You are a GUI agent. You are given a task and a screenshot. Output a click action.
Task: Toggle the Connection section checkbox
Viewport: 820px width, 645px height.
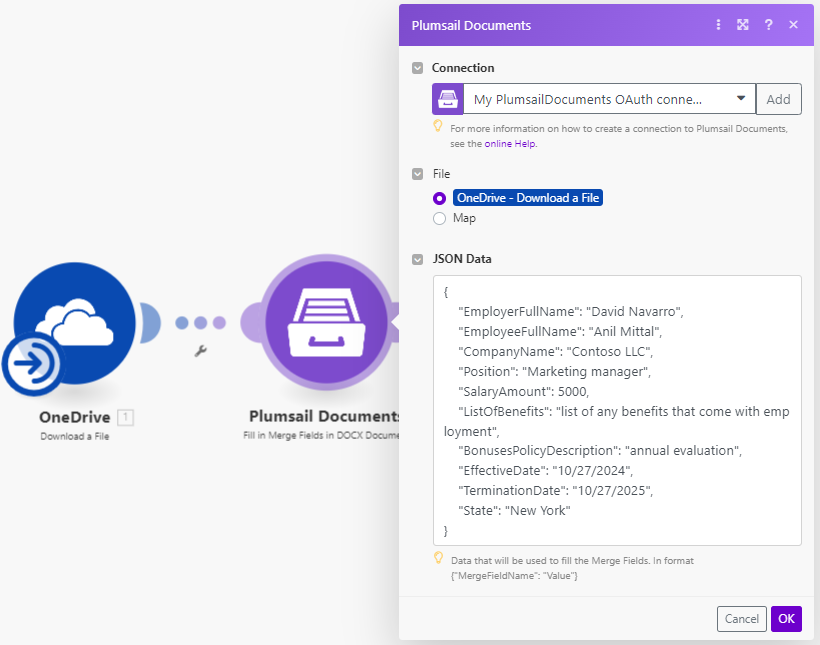click(x=417, y=68)
